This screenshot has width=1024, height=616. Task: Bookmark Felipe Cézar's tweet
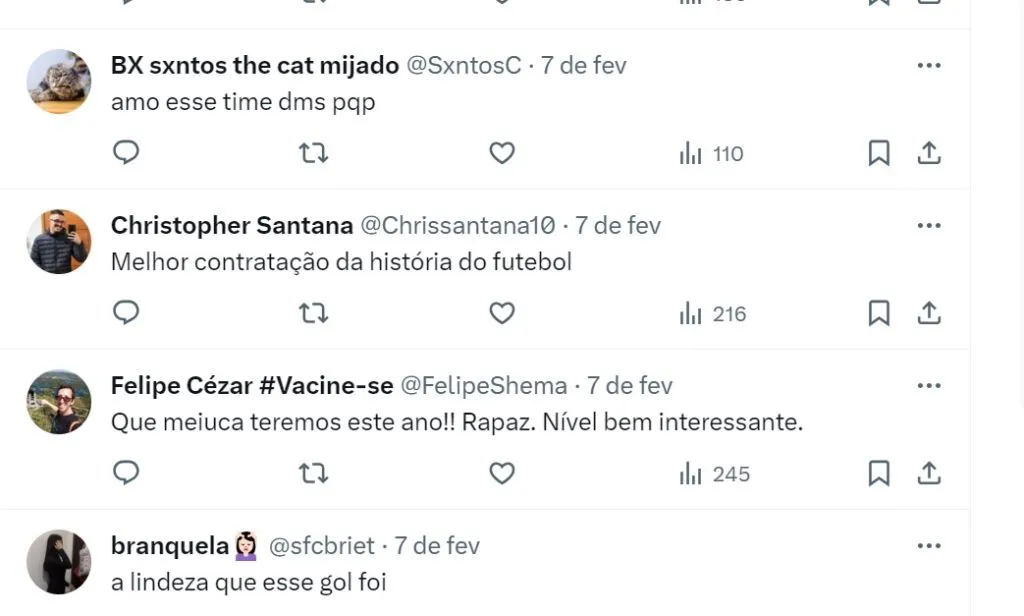pyautogui.click(x=878, y=473)
